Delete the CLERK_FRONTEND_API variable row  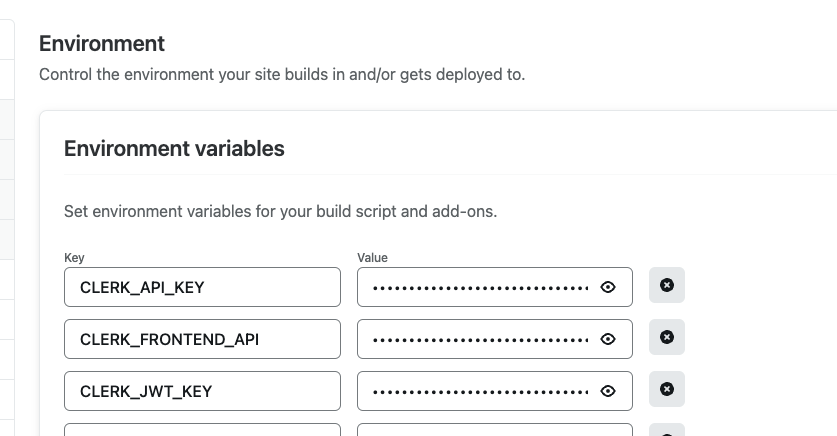click(667, 337)
